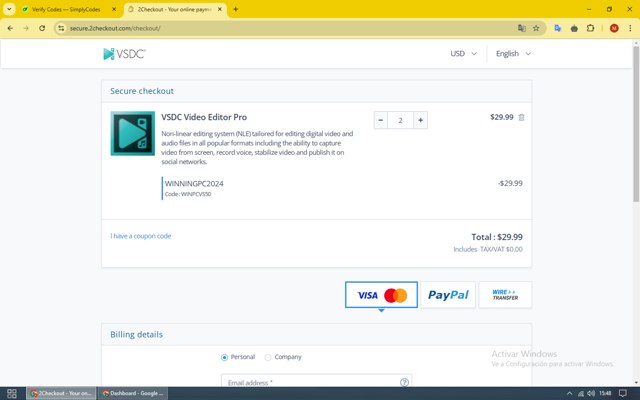Open Windows Task View icon
The width and height of the screenshot is (640, 400).
pyautogui.click(x=12, y=393)
